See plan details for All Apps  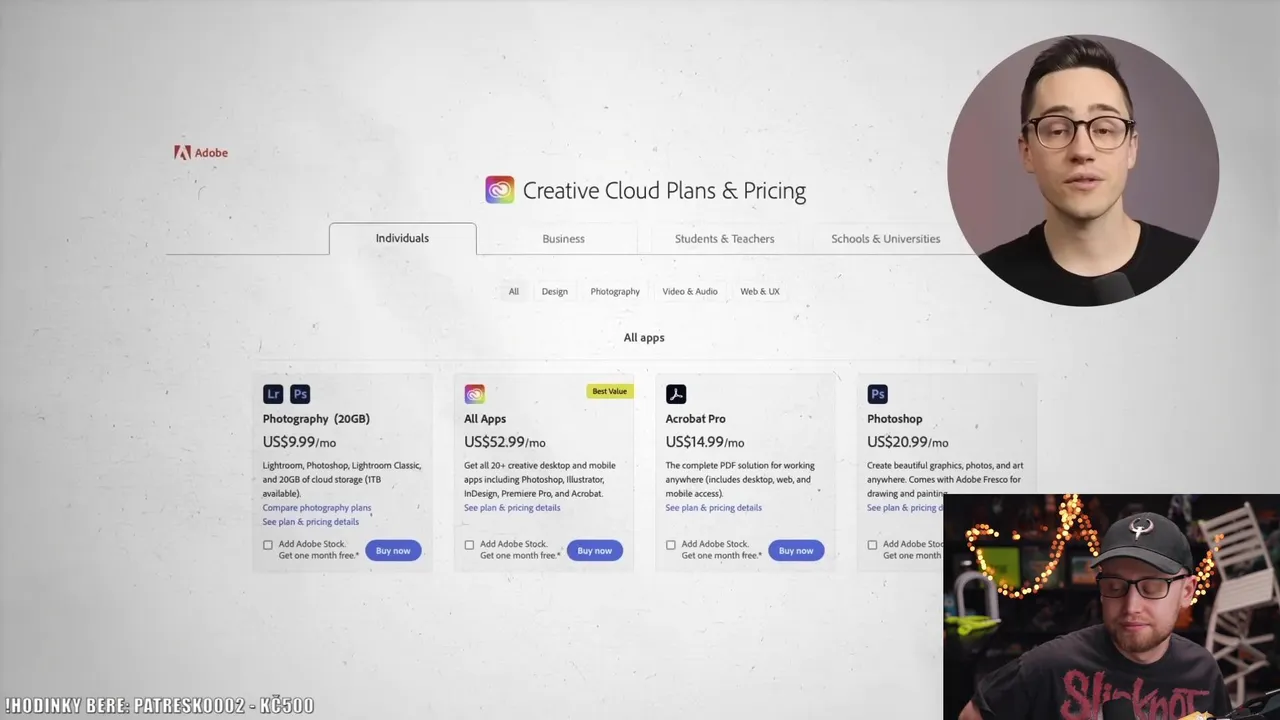coord(512,508)
